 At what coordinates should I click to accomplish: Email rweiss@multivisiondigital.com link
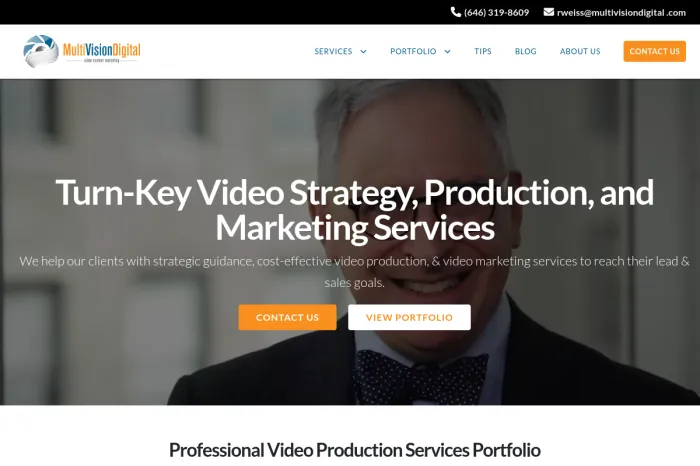click(621, 12)
